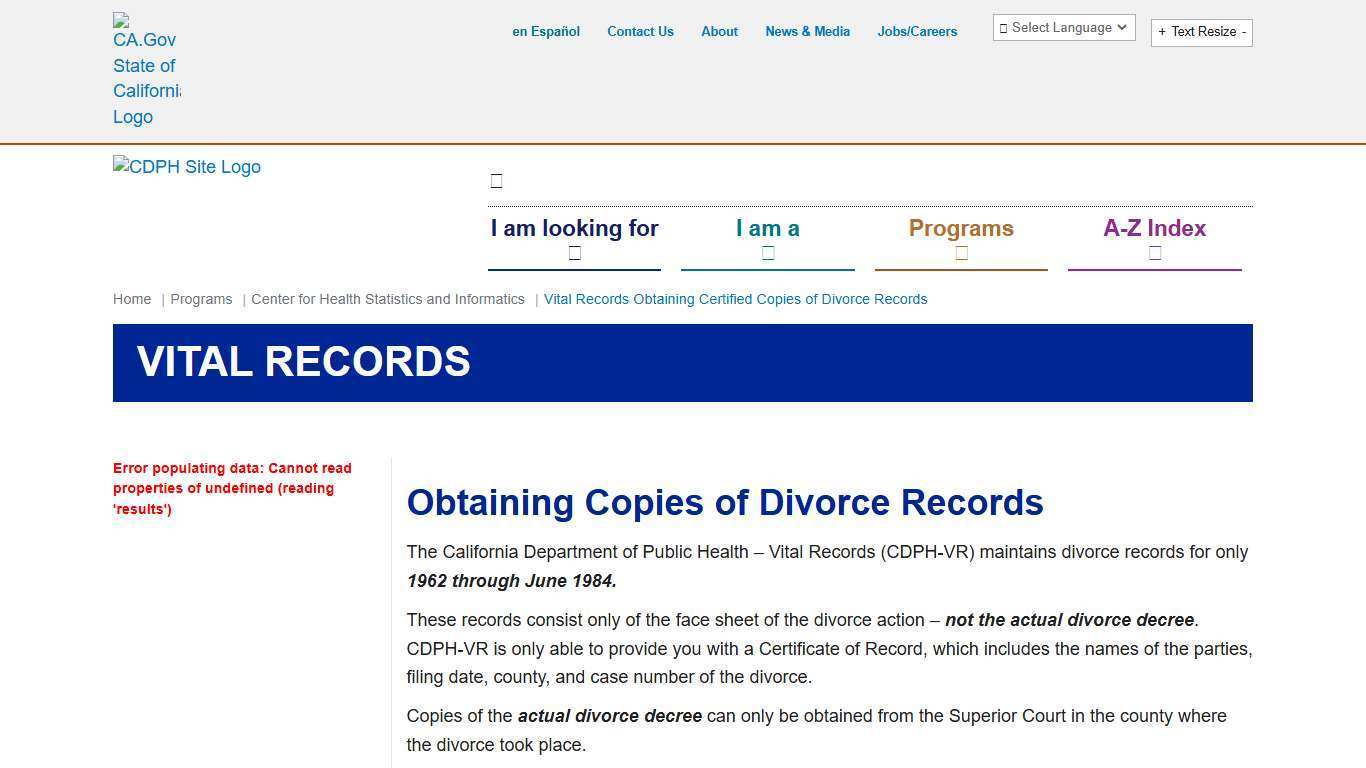
Task: Open the Programs breadcrumb link
Action: point(201,299)
